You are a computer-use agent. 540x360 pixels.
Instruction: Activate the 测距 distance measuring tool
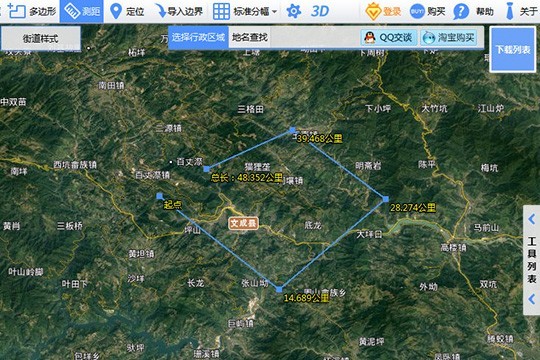point(82,11)
